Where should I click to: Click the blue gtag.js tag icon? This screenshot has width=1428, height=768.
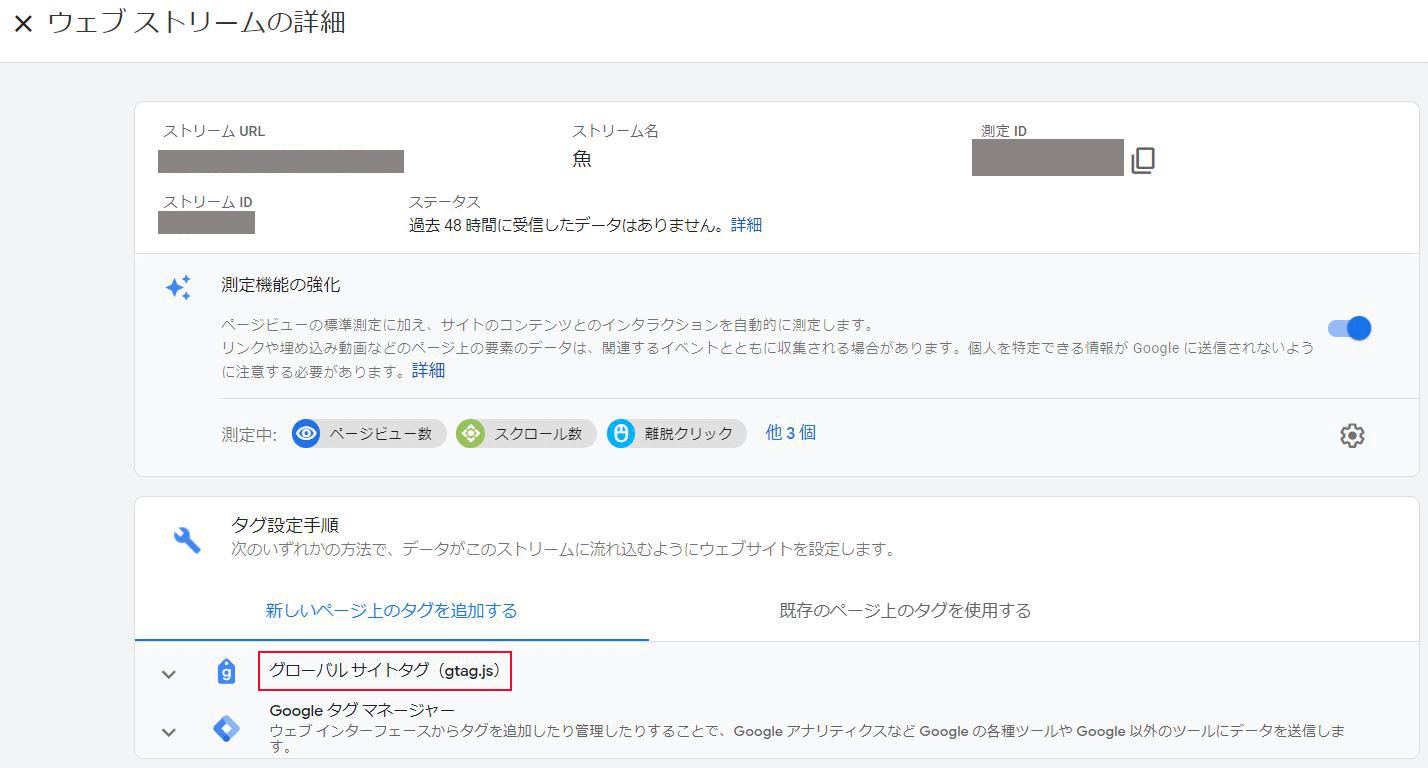[227, 672]
